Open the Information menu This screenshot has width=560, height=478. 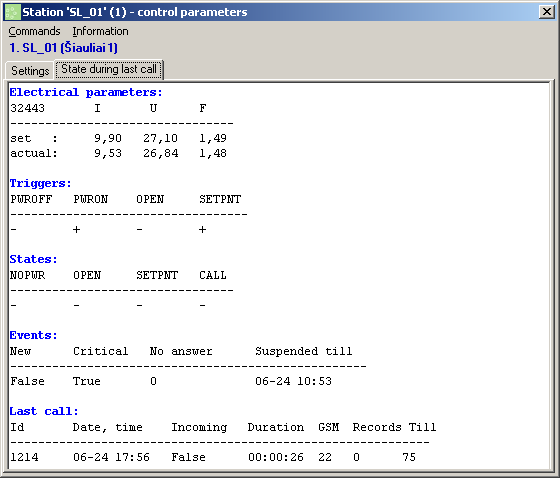tap(100, 31)
